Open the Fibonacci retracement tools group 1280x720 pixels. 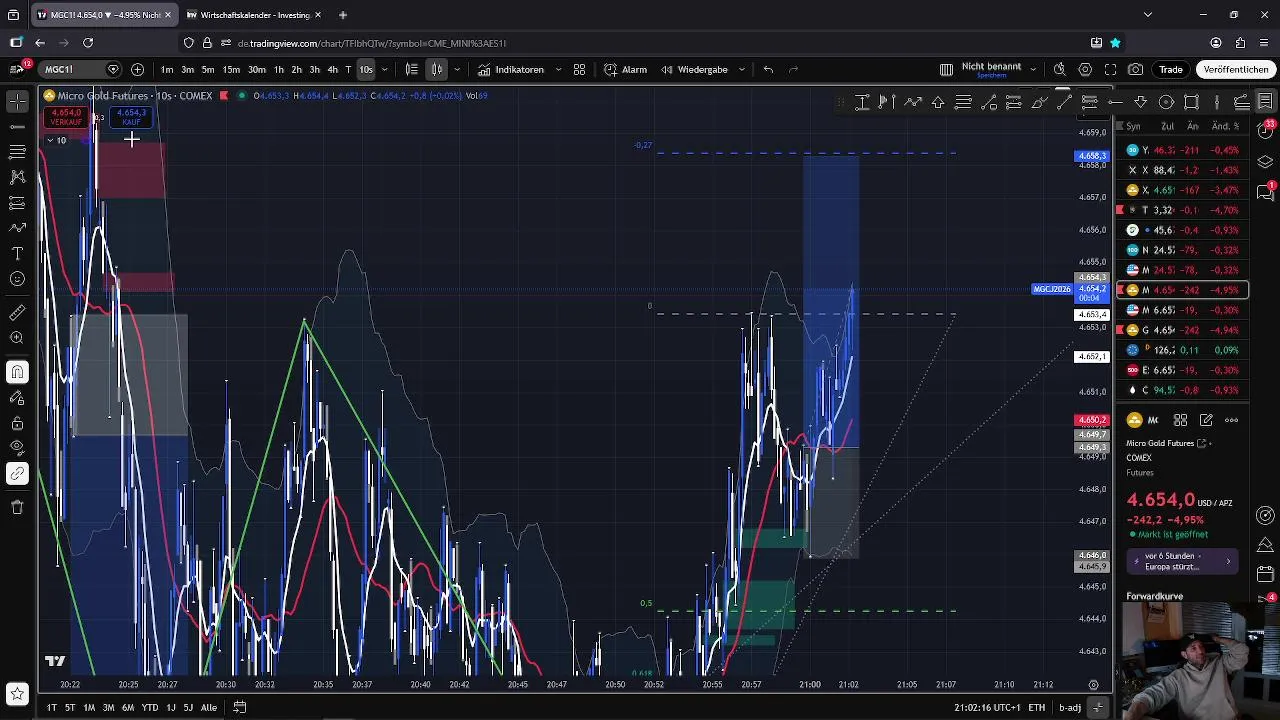[17, 152]
